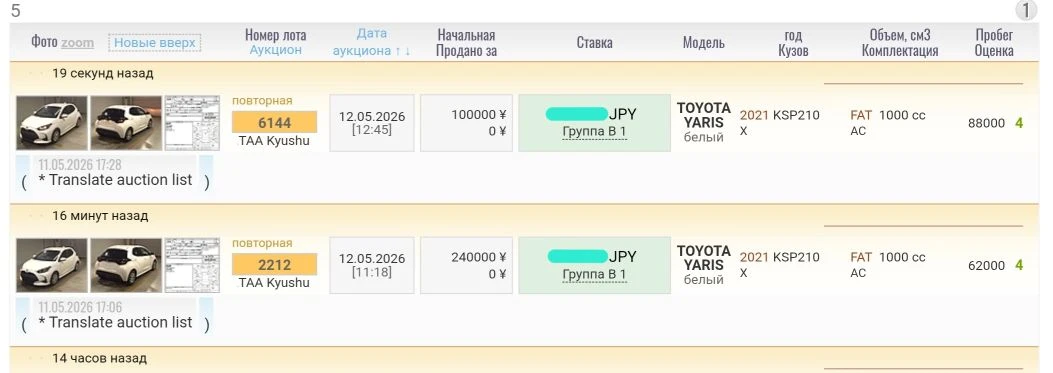Click mileage value 62000
The width and height of the screenshot is (1053, 373).
987,265
